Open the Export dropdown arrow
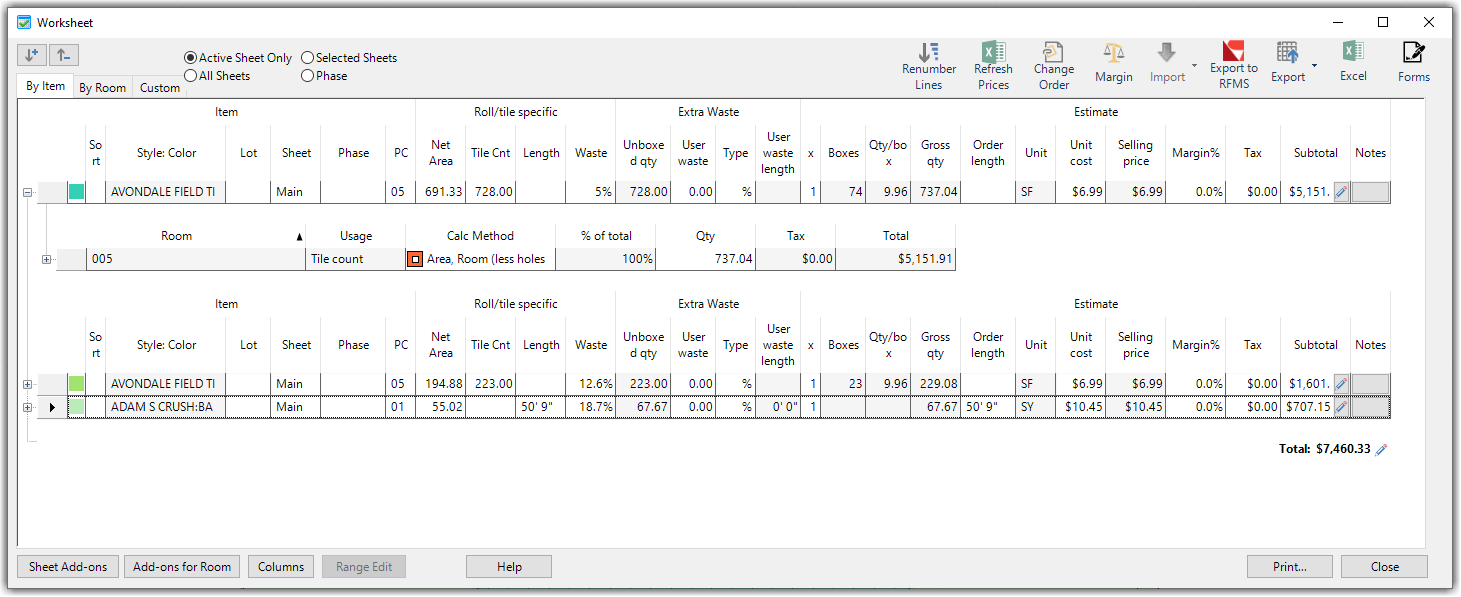 point(1314,66)
